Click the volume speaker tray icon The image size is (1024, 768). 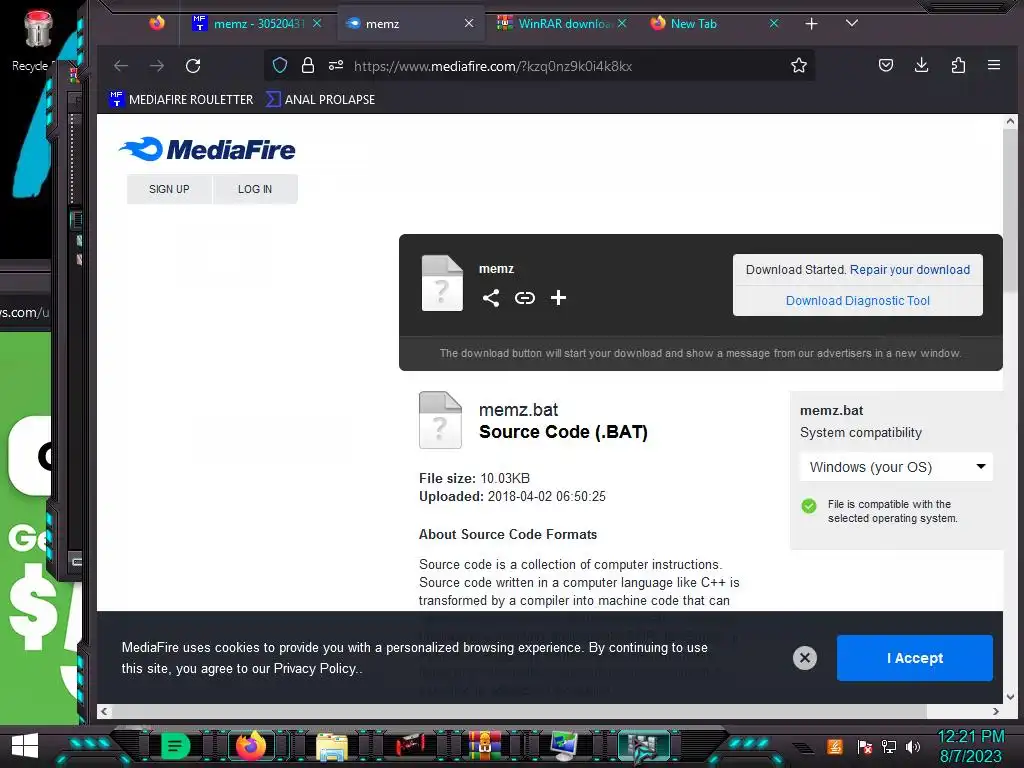(913, 746)
